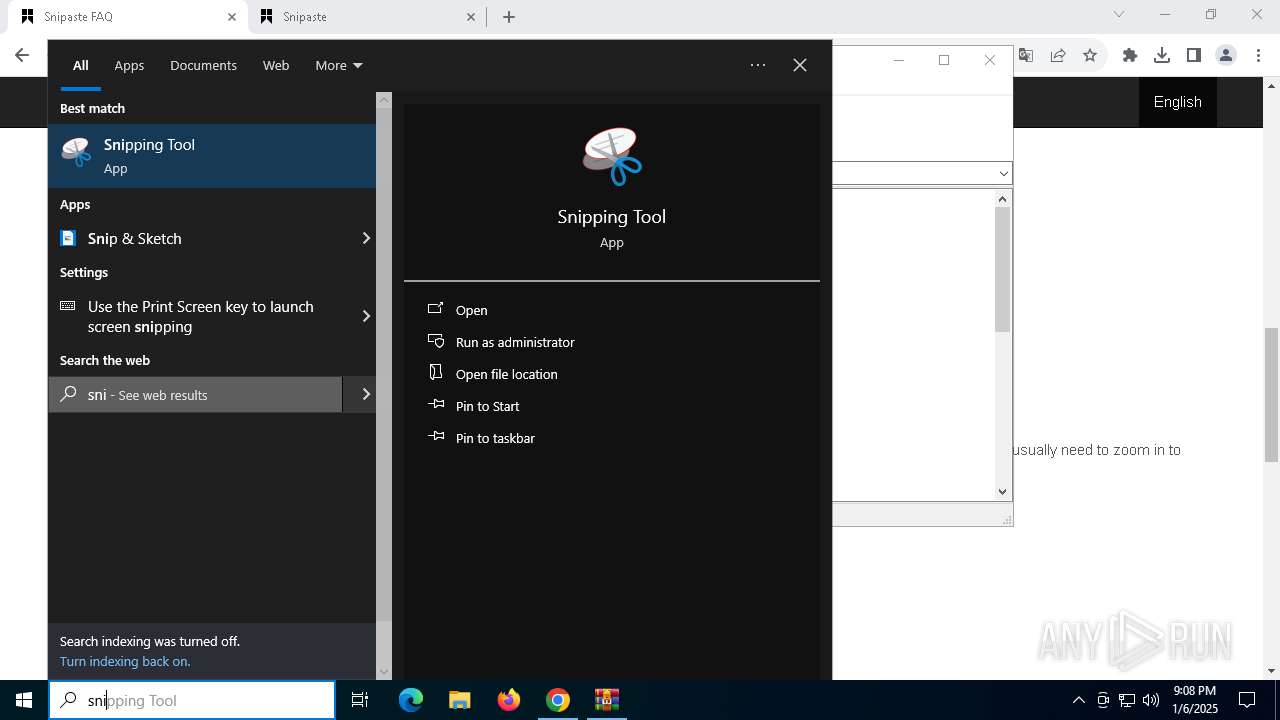Click background window scrollbar down arrow
1280x720 pixels.
click(1003, 491)
